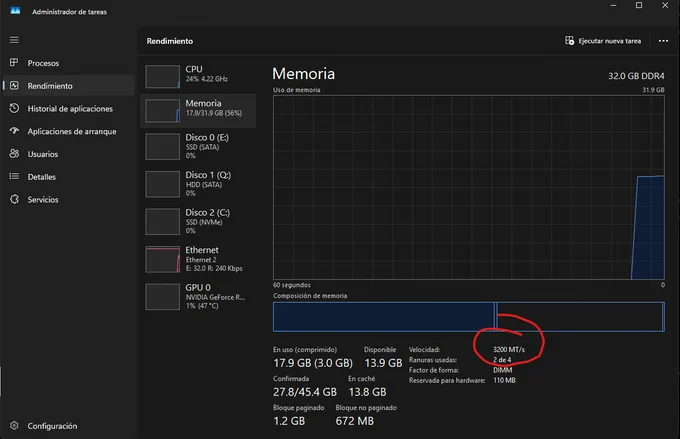
Task: Click the '1.2 GB' Bloque paginado value
Action: coord(289,421)
